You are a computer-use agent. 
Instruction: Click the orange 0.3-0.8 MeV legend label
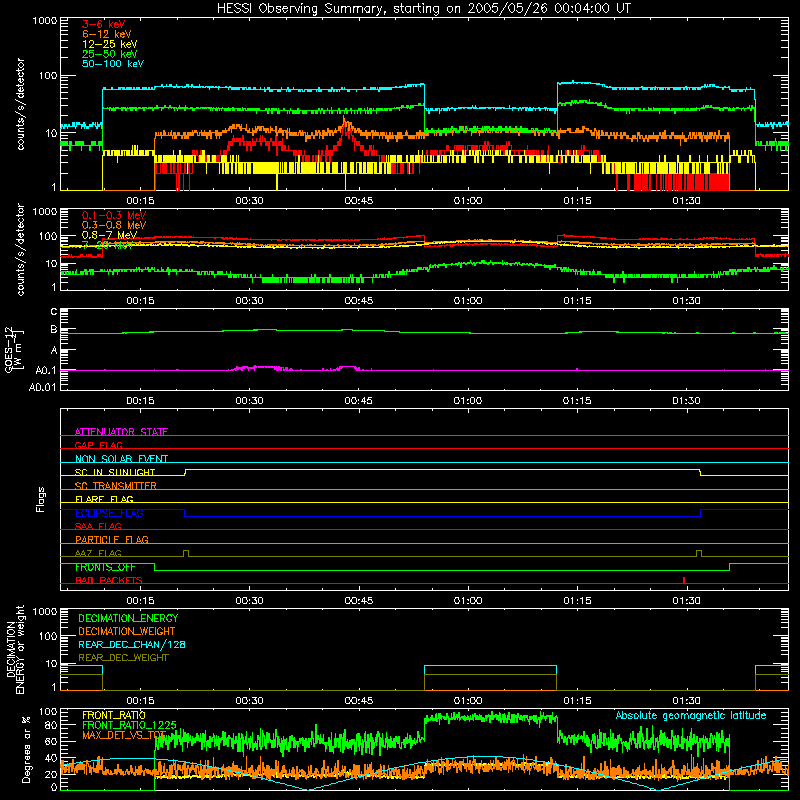click(x=114, y=225)
